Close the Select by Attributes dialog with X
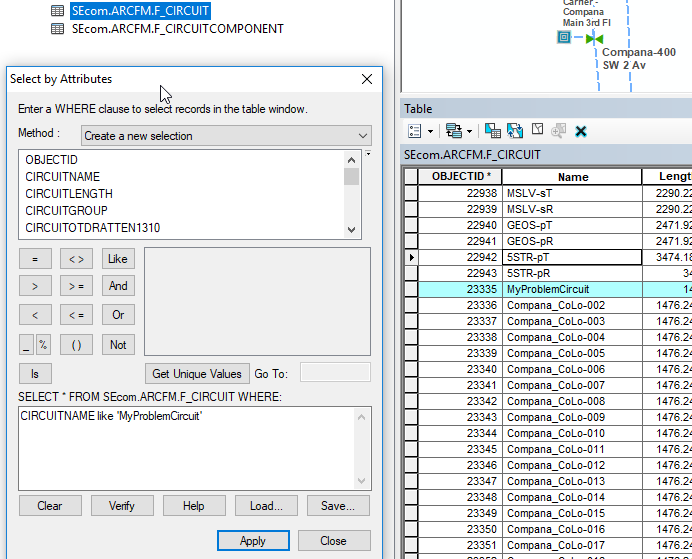 click(367, 79)
